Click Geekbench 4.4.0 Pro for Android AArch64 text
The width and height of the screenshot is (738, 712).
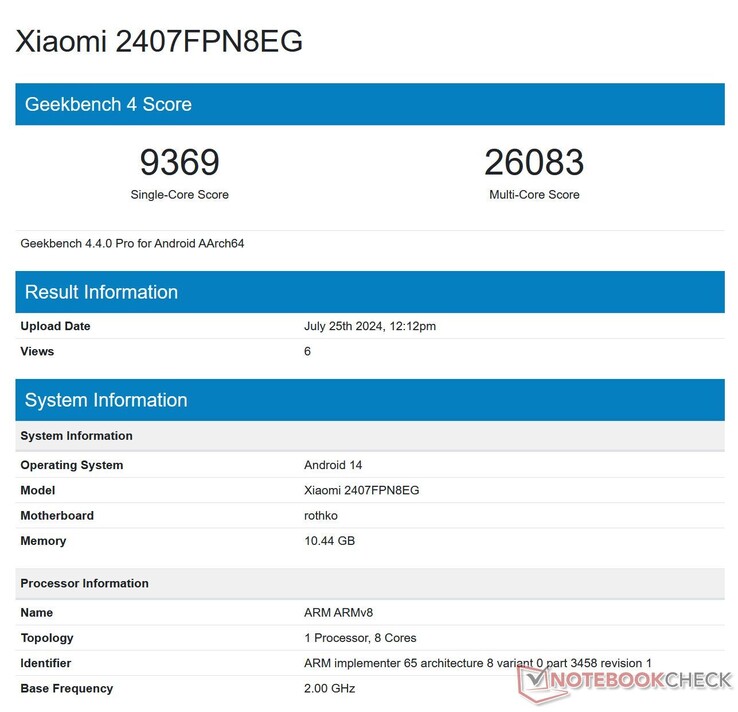tap(132, 244)
